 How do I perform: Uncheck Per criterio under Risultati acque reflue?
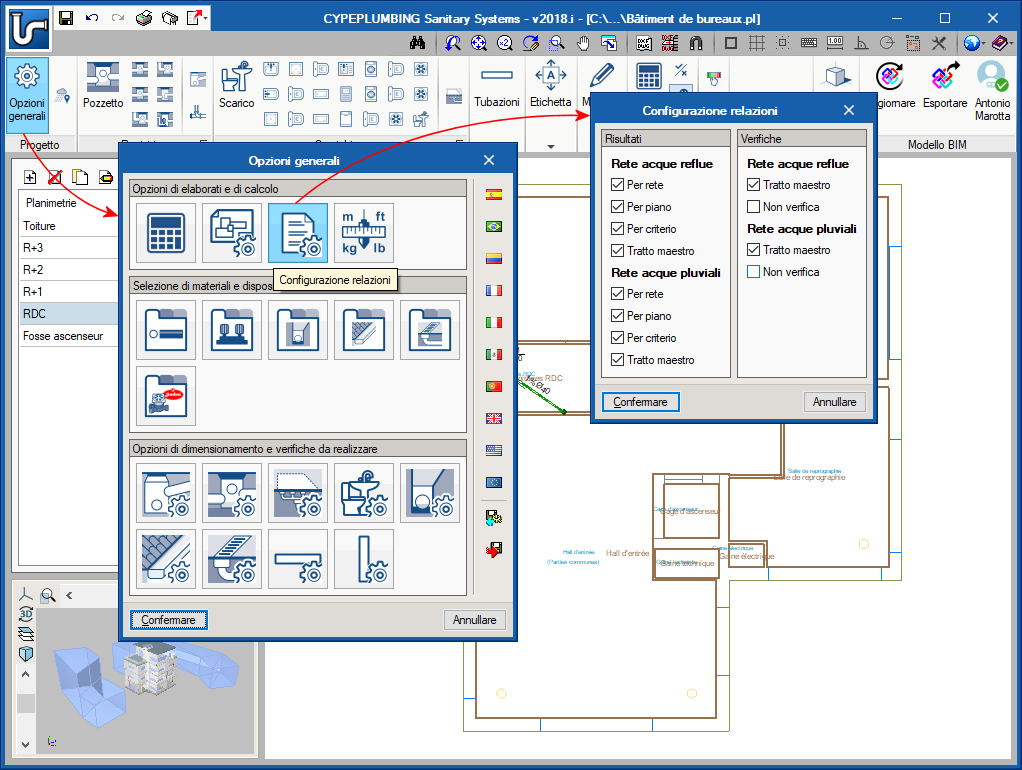pos(617,229)
